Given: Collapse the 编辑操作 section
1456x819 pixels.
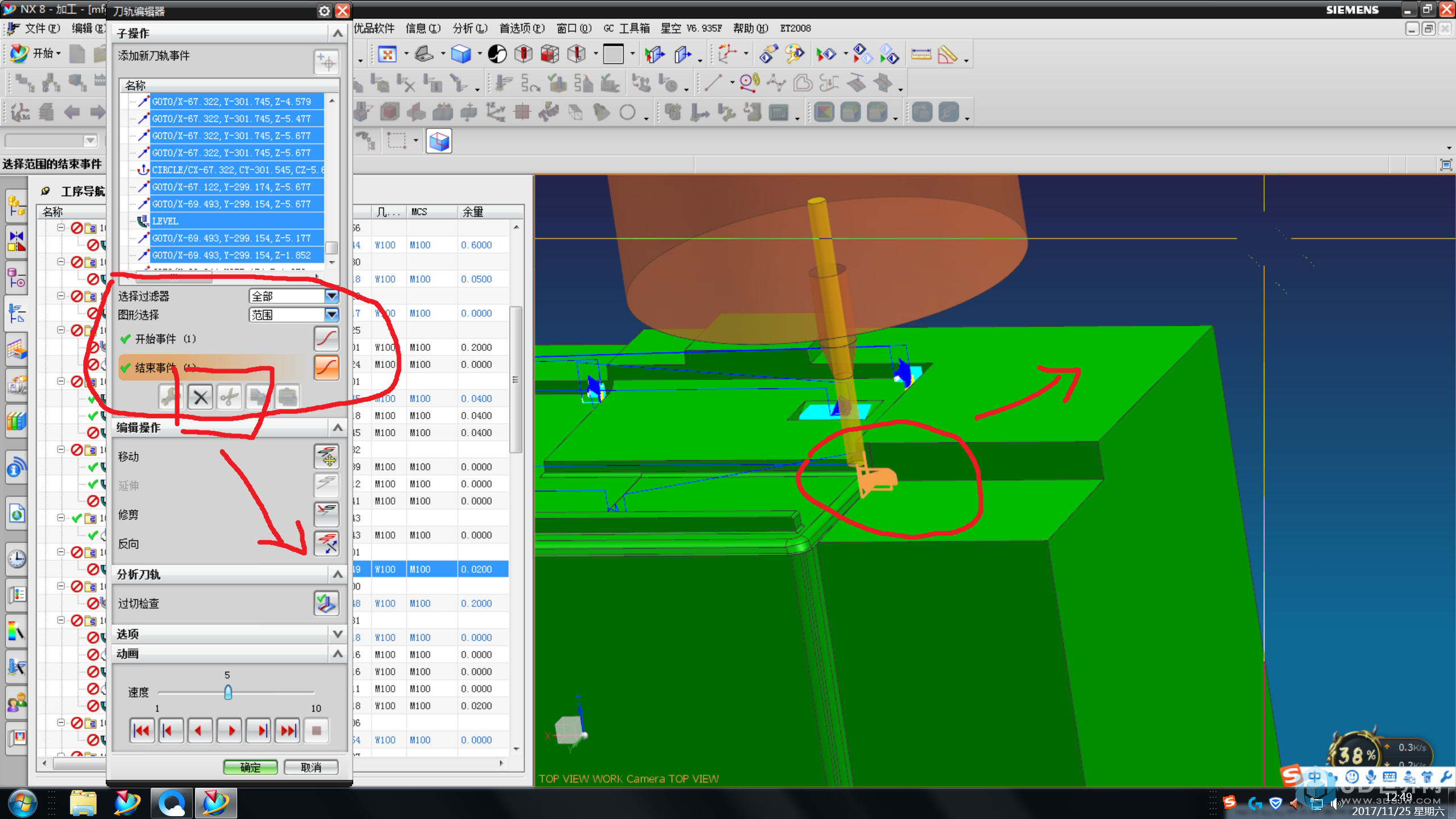Looking at the screenshot, I should [x=337, y=428].
